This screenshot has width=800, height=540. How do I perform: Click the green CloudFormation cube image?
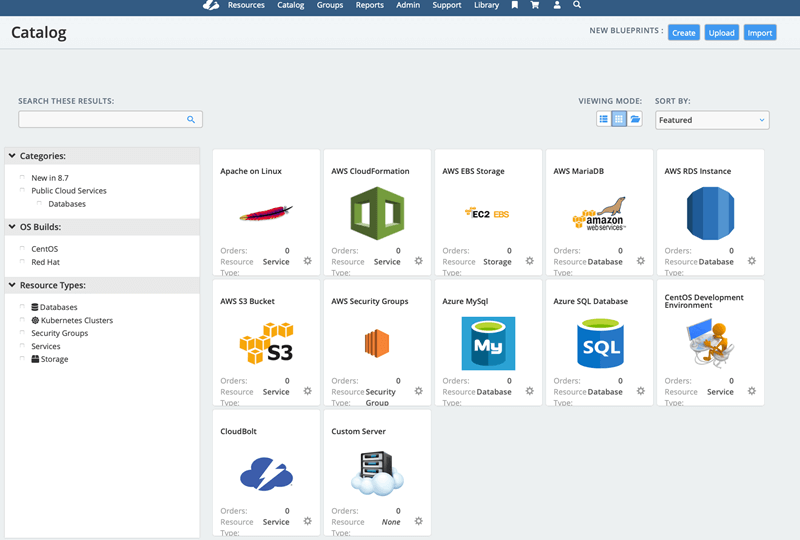[x=377, y=213]
